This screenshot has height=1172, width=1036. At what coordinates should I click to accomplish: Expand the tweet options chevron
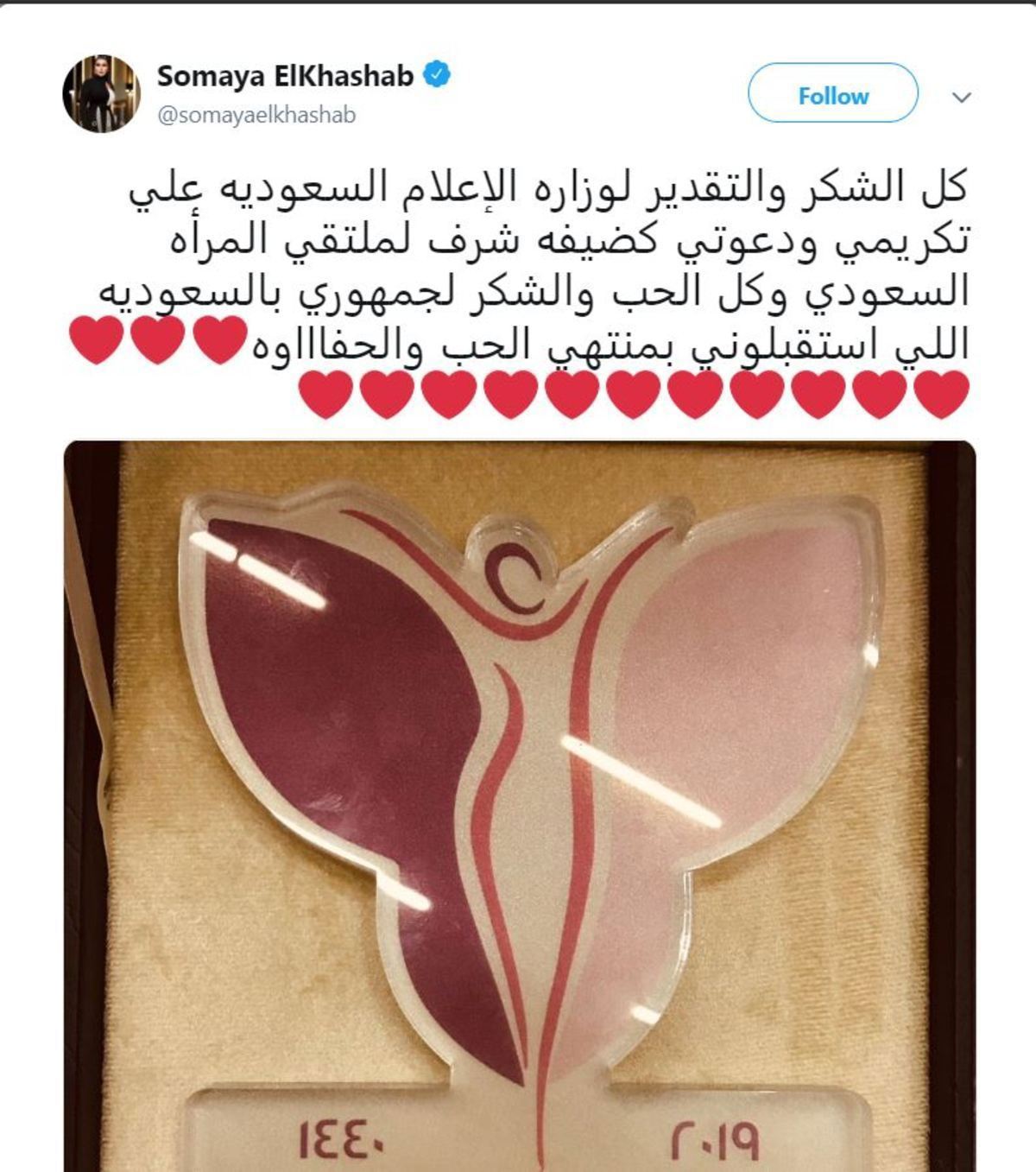(x=961, y=97)
